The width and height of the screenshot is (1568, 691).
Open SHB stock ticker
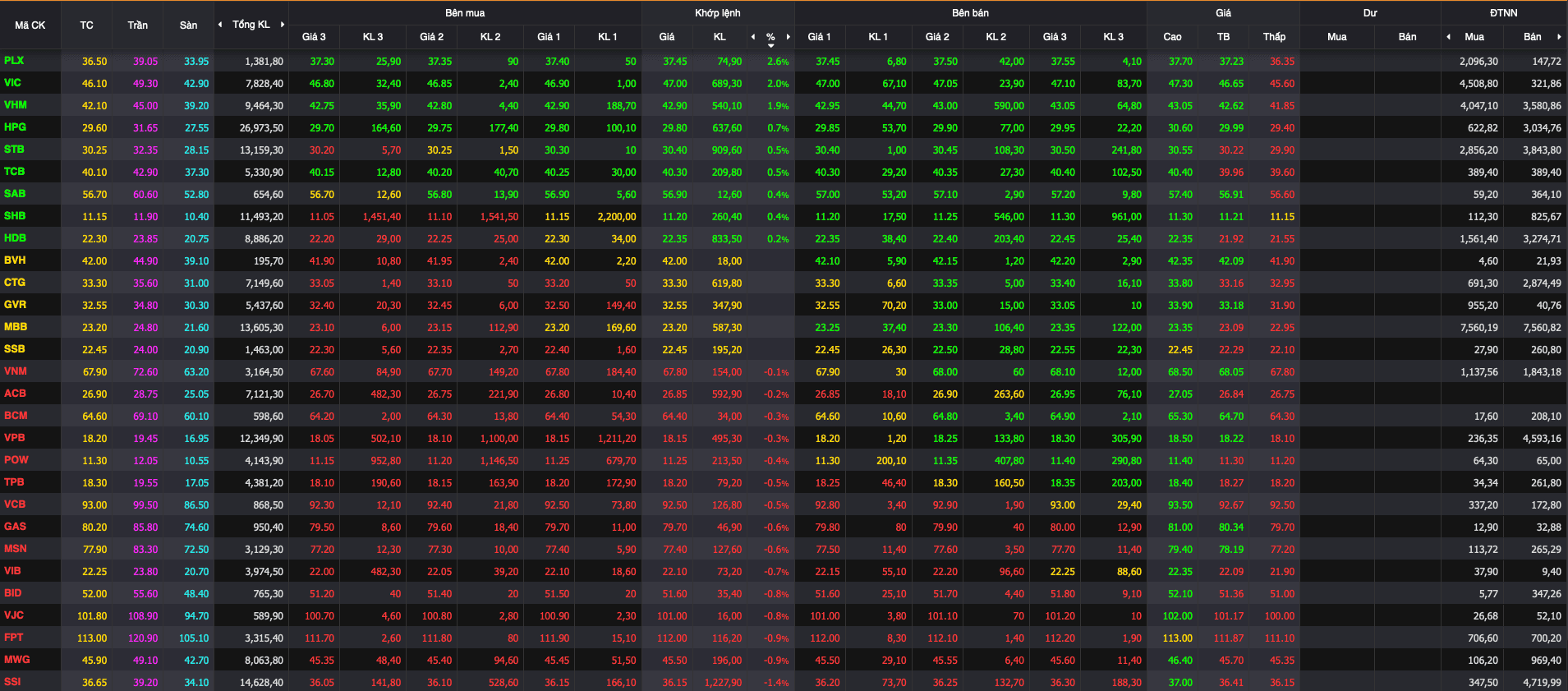tap(15, 216)
